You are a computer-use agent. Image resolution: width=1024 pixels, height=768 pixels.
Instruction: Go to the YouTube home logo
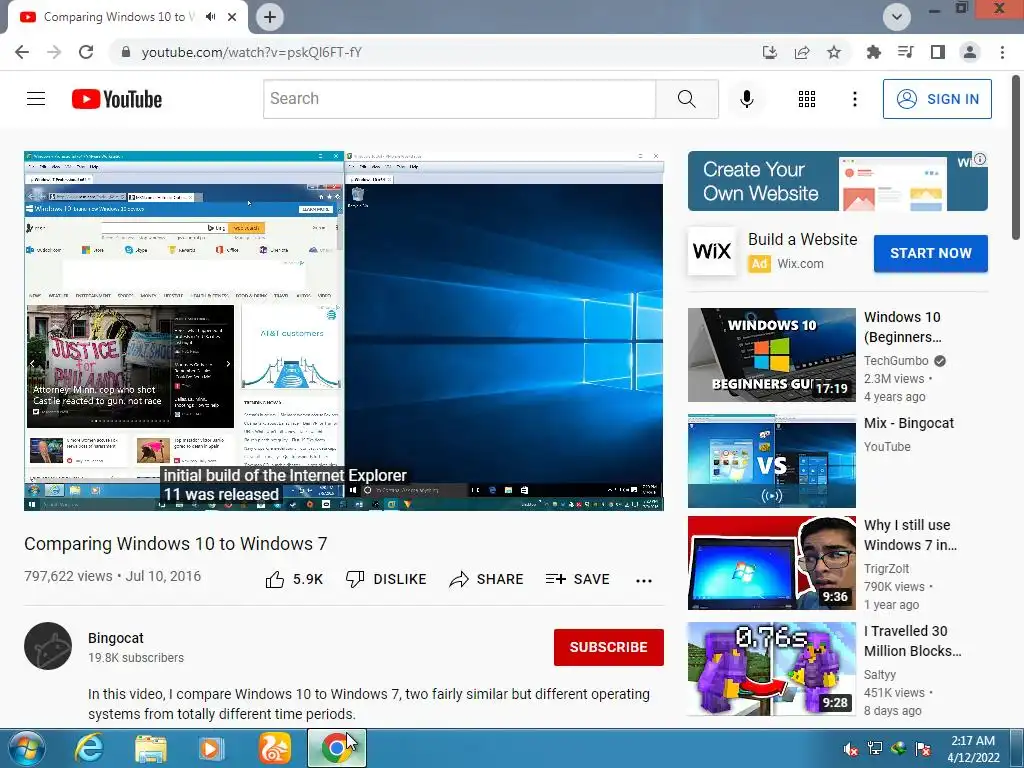pos(117,99)
